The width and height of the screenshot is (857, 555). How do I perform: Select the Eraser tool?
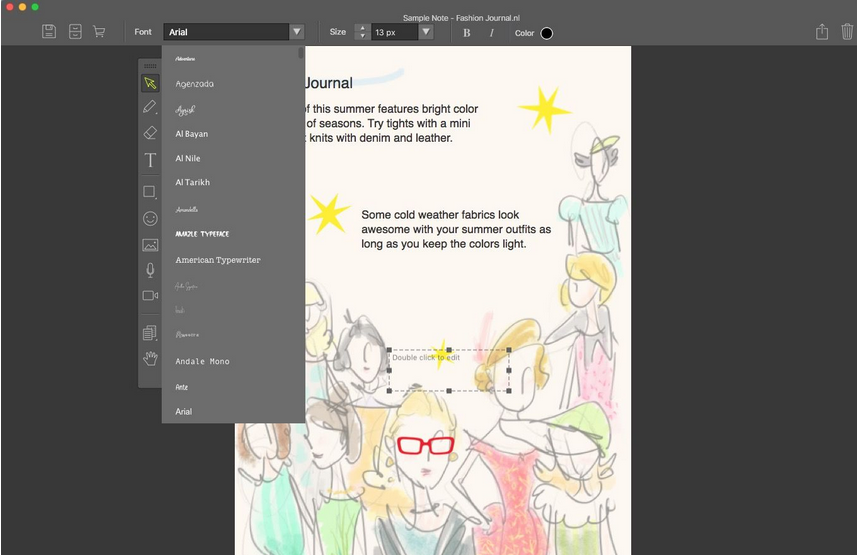click(150, 132)
